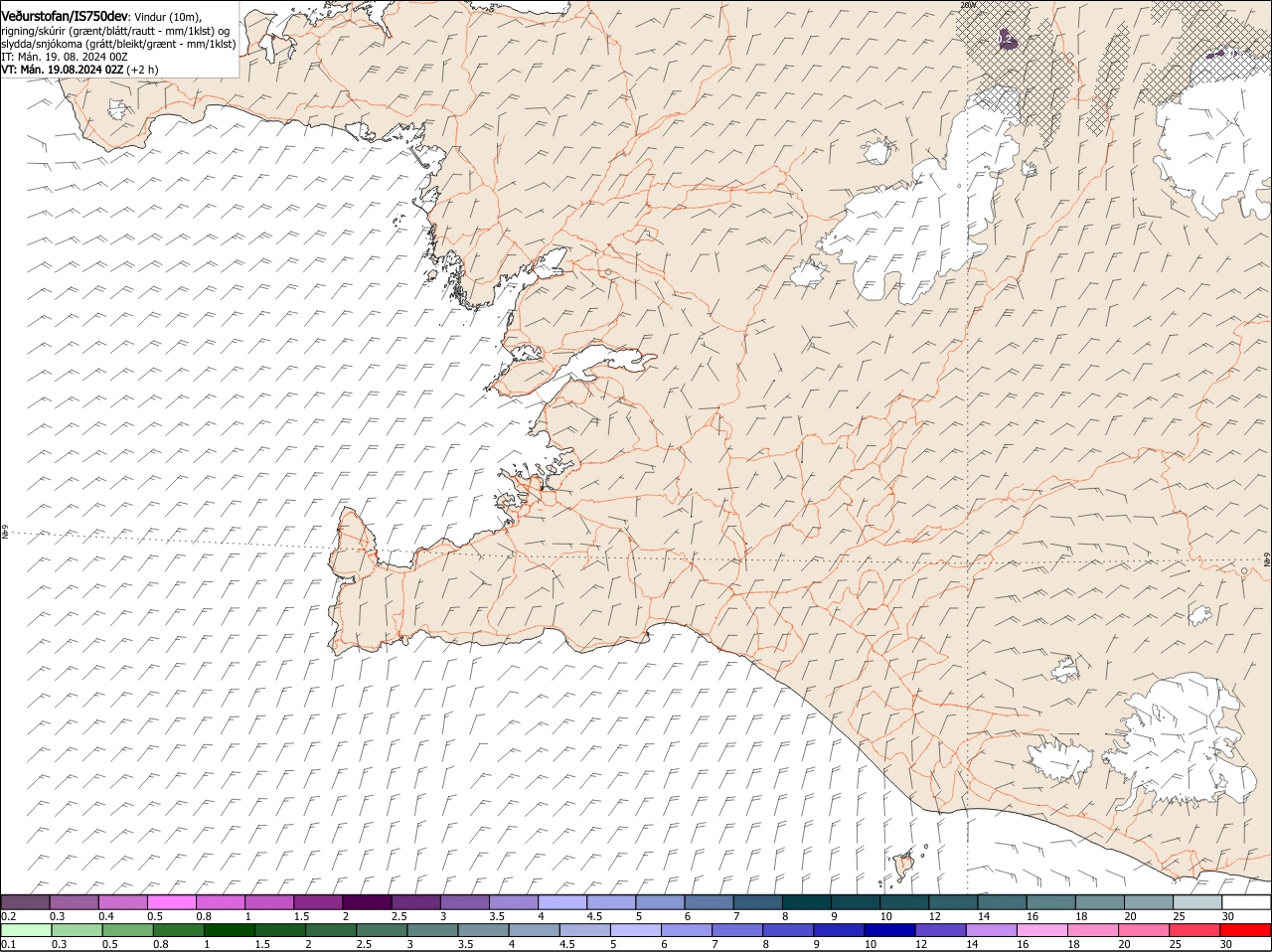Image resolution: width=1272 pixels, height=952 pixels.
Task: Click the '0.1' rain legend label
Action: pyautogui.click(x=8, y=944)
